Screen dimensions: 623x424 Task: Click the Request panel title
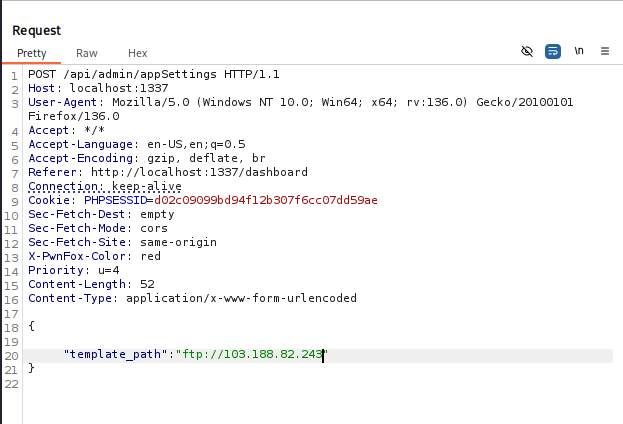pos(37,31)
